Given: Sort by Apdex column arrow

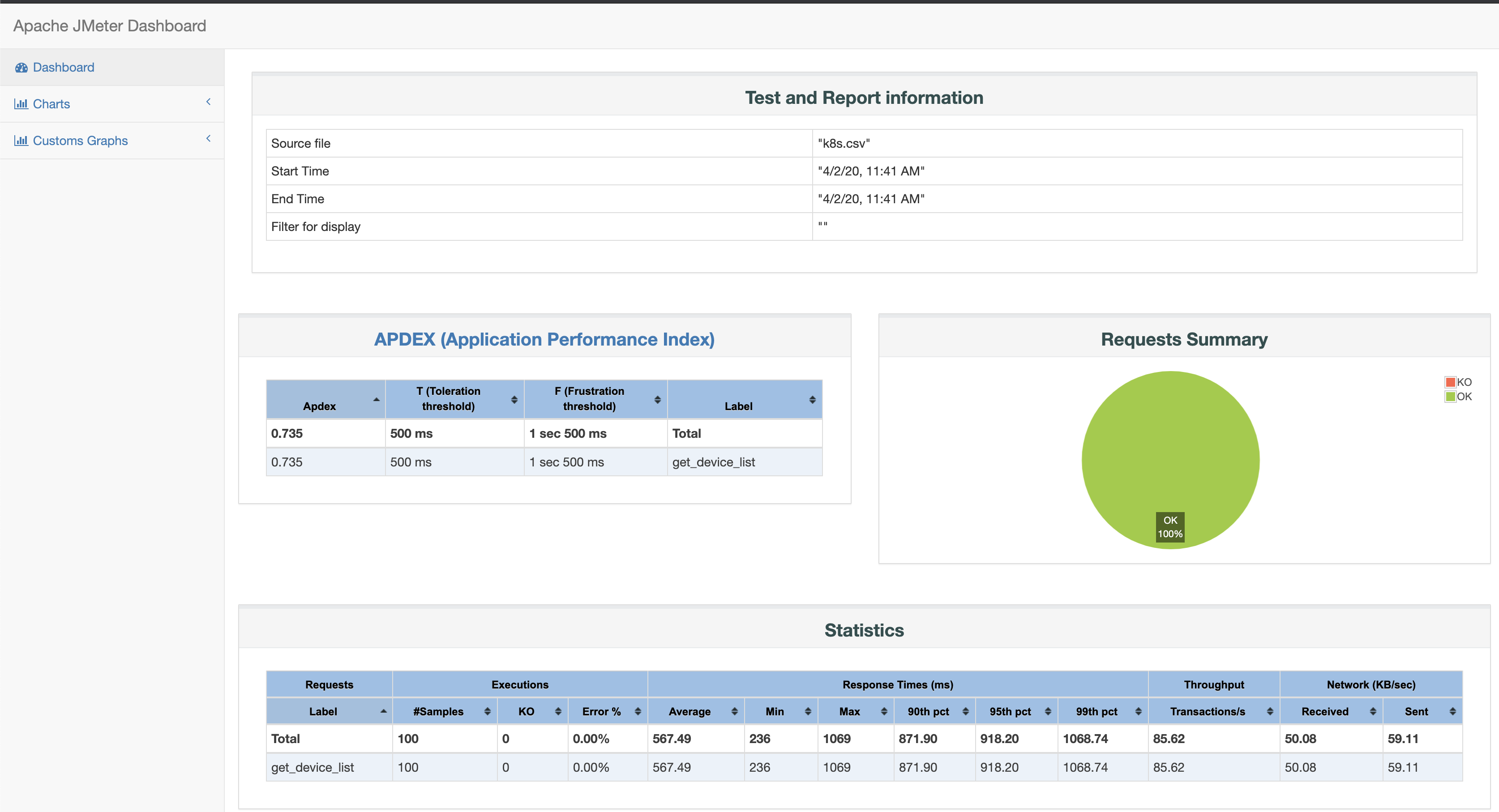Looking at the screenshot, I should (377, 400).
